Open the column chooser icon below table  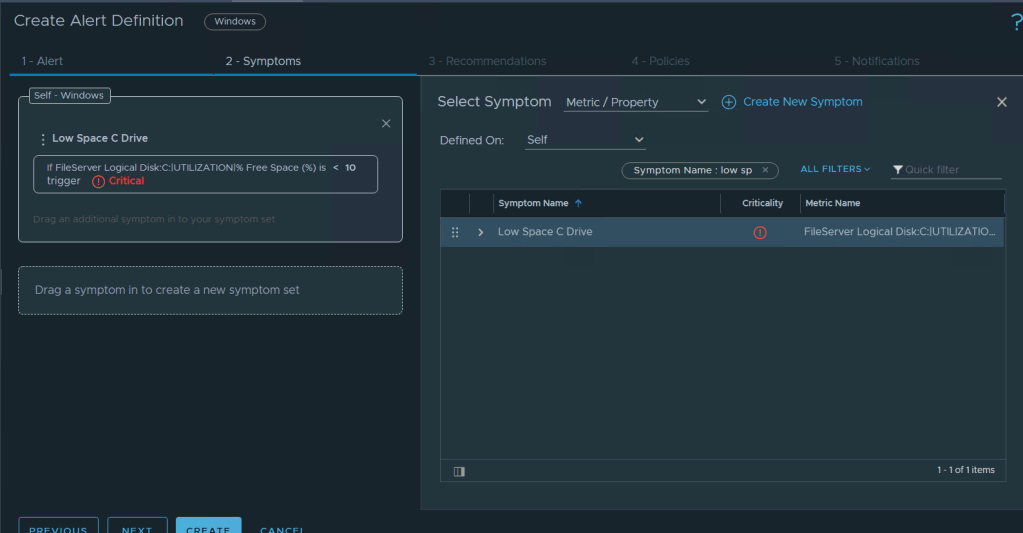coord(459,471)
